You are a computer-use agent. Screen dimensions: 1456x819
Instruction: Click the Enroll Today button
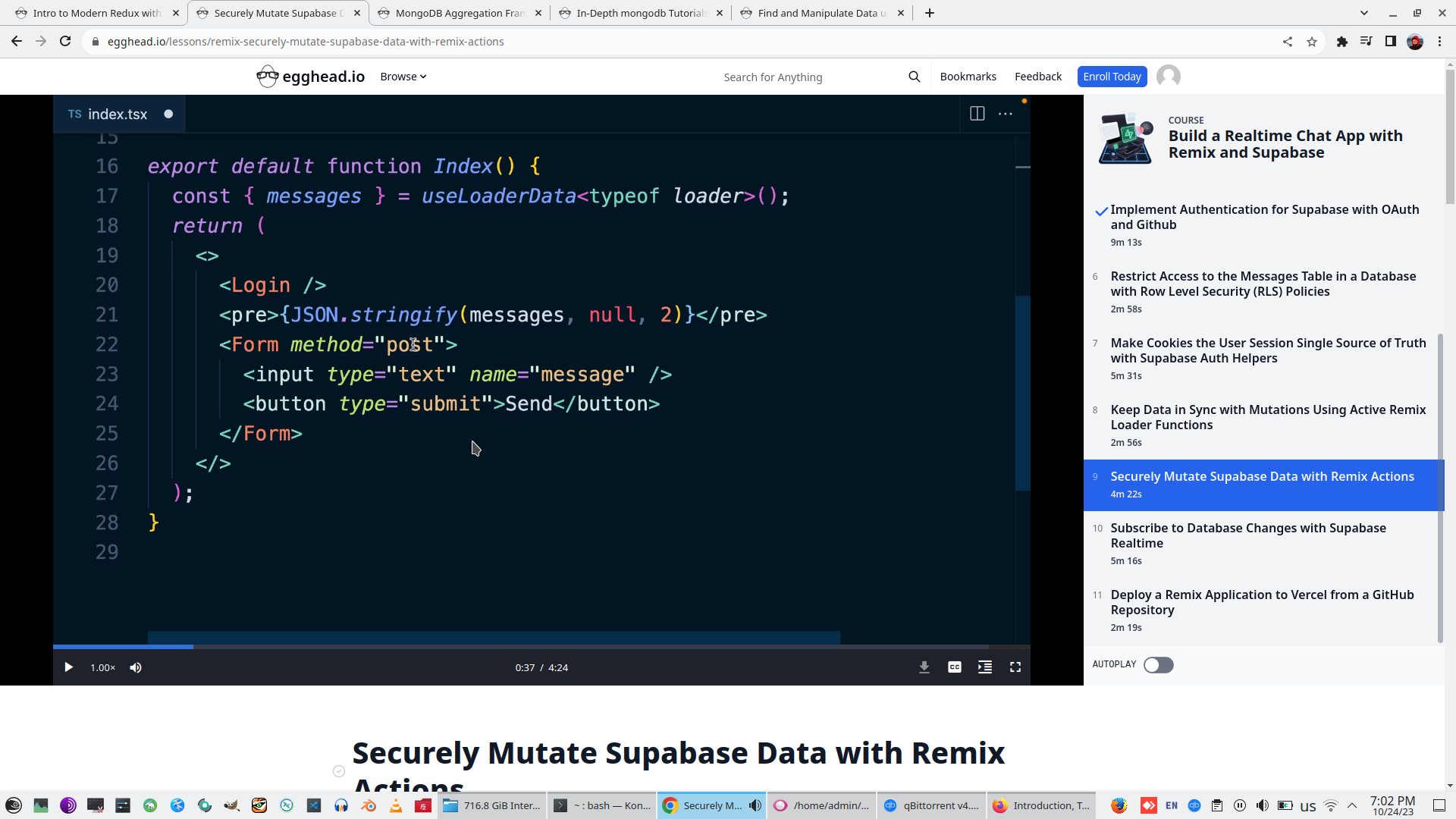click(x=1112, y=77)
